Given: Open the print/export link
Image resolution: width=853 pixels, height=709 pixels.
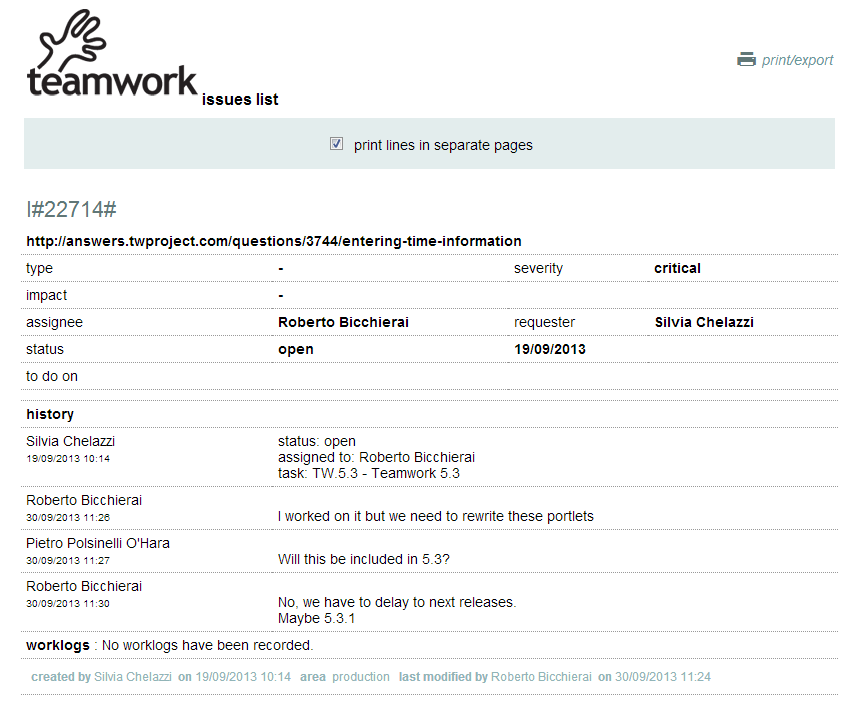Looking at the screenshot, I should click(x=797, y=60).
